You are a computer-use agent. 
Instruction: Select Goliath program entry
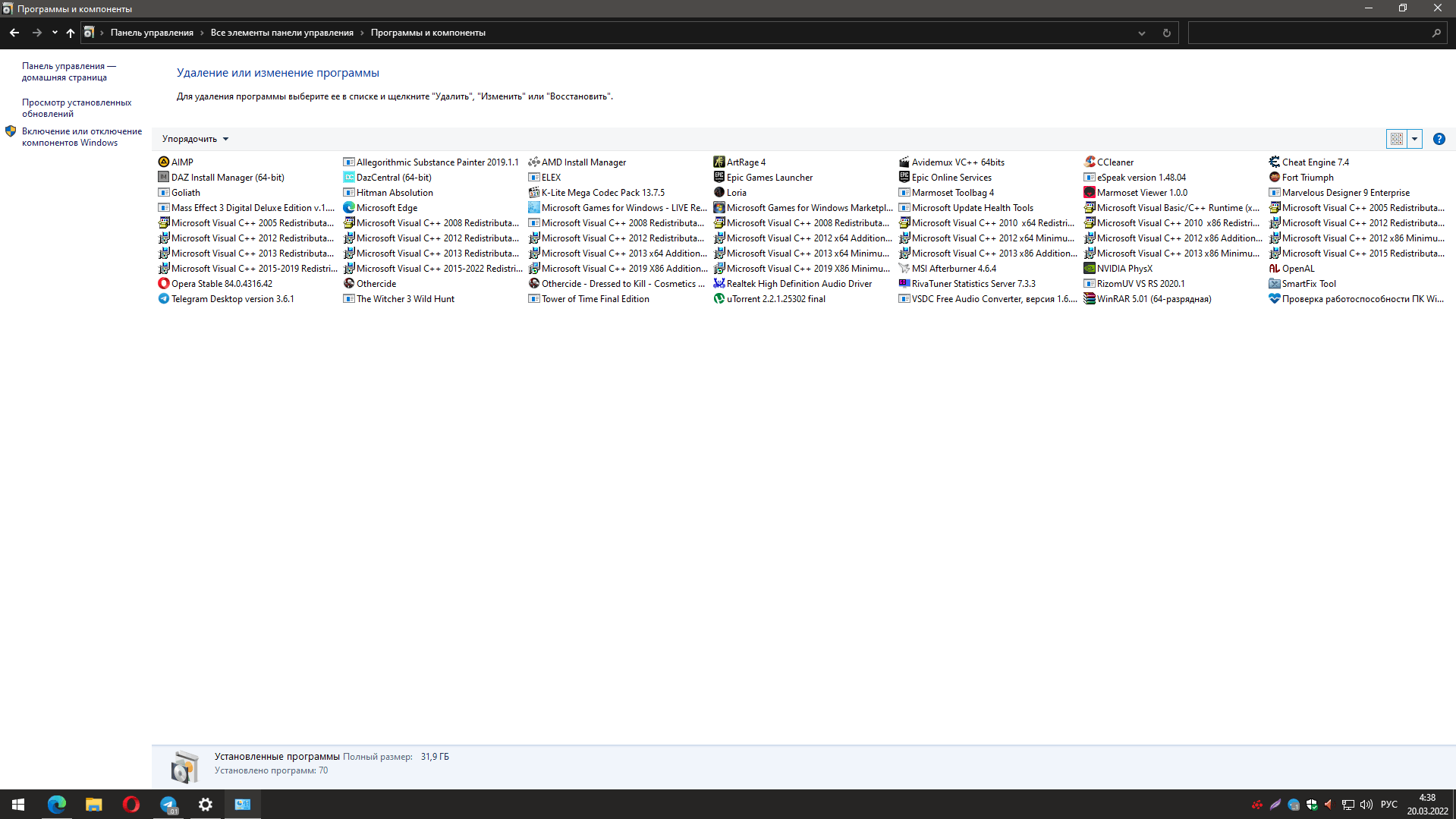[x=185, y=193]
